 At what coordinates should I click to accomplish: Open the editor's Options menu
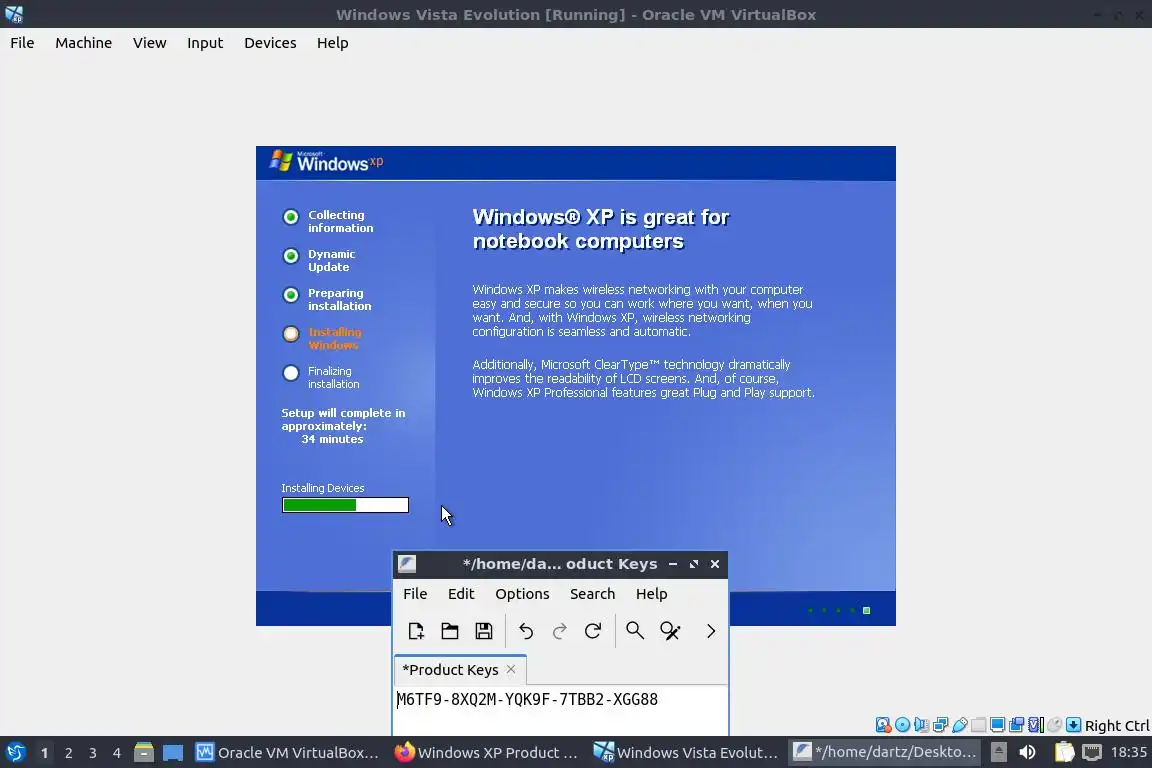pyautogui.click(x=522, y=594)
